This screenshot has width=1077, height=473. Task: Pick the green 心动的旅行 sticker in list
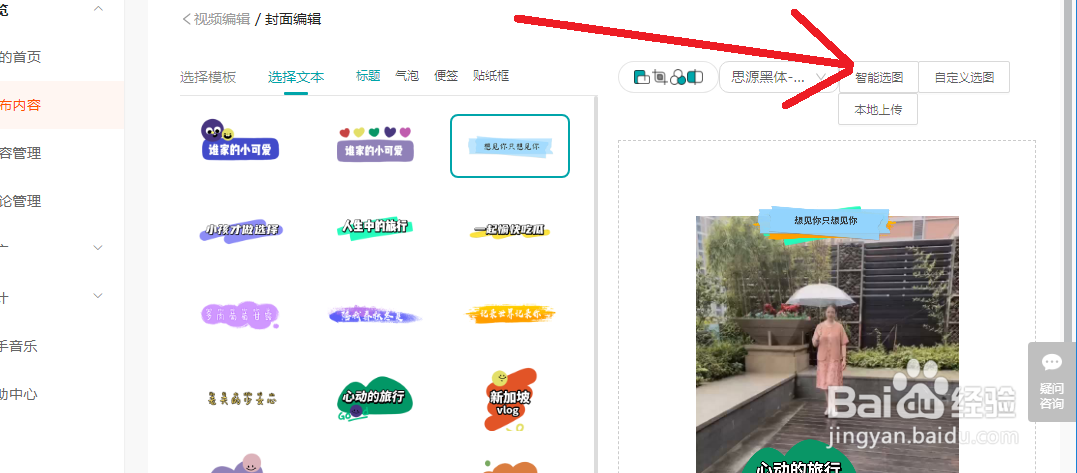(375, 398)
